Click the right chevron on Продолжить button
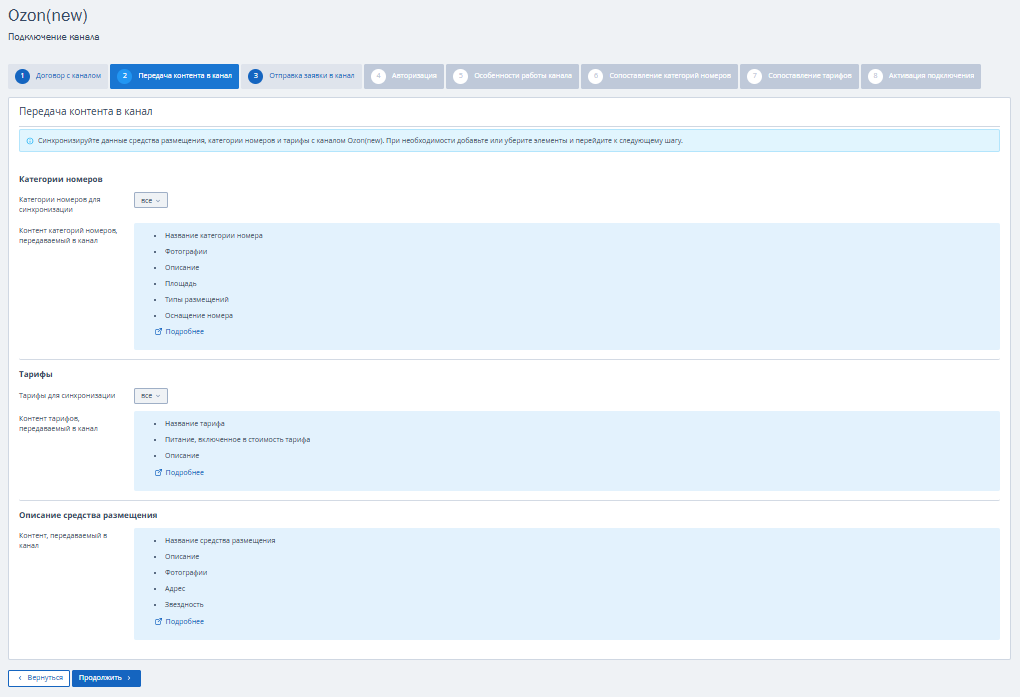Viewport: 1020px width, 697px height. pyautogui.click(x=129, y=678)
